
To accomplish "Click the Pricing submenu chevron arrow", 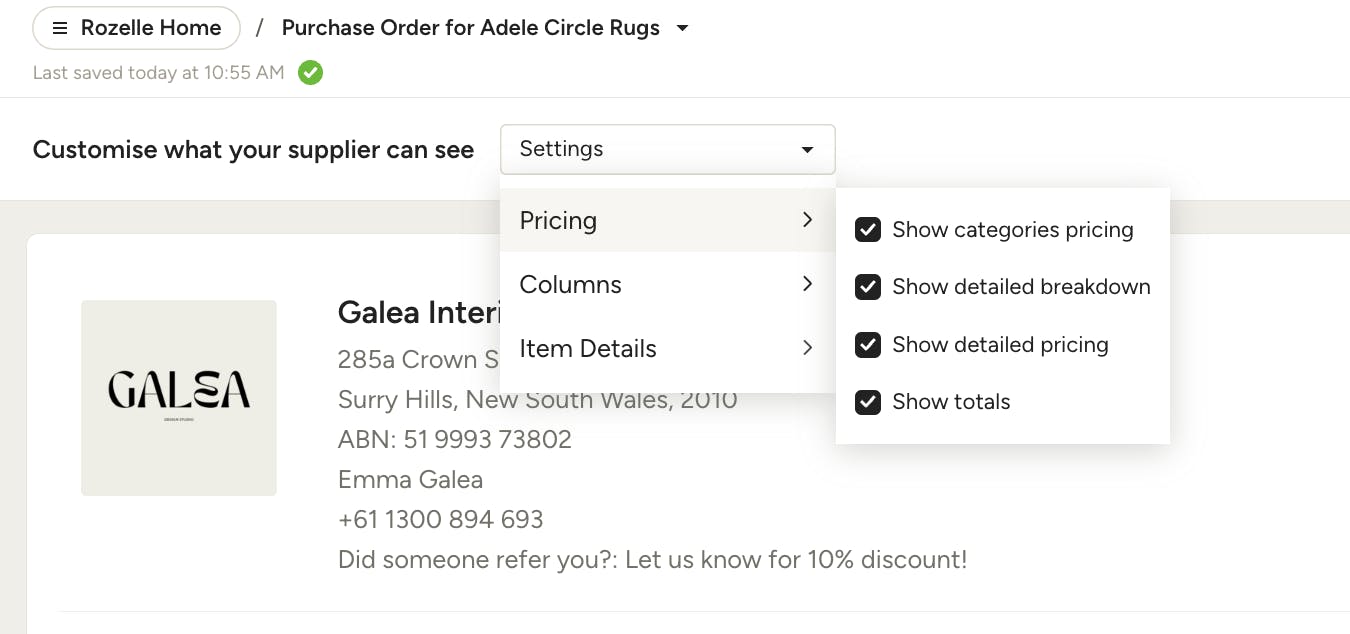I will [x=807, y=220].
